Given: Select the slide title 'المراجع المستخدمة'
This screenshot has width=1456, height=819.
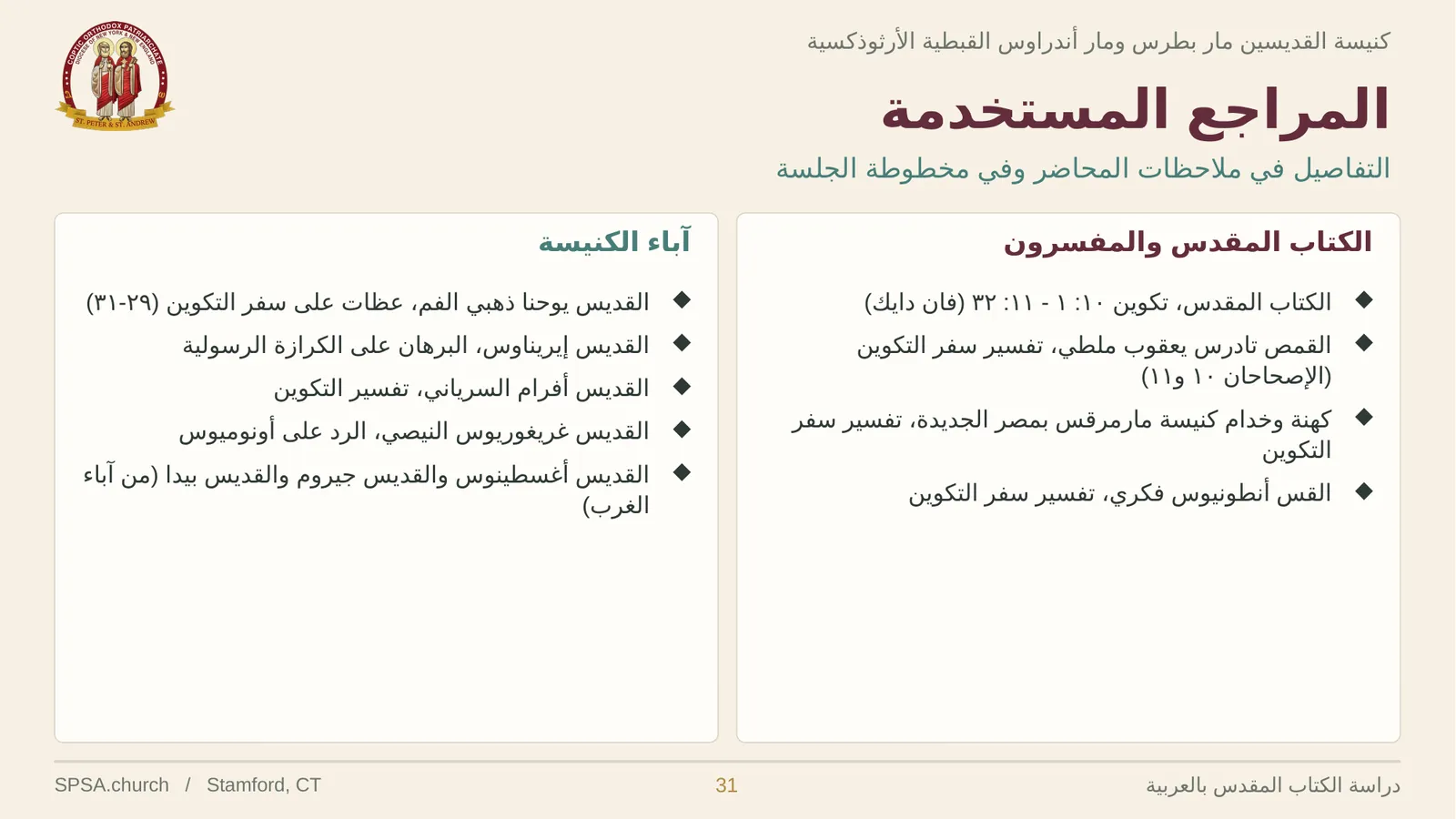Looking at the screenshot, I should click(1135, 110).
